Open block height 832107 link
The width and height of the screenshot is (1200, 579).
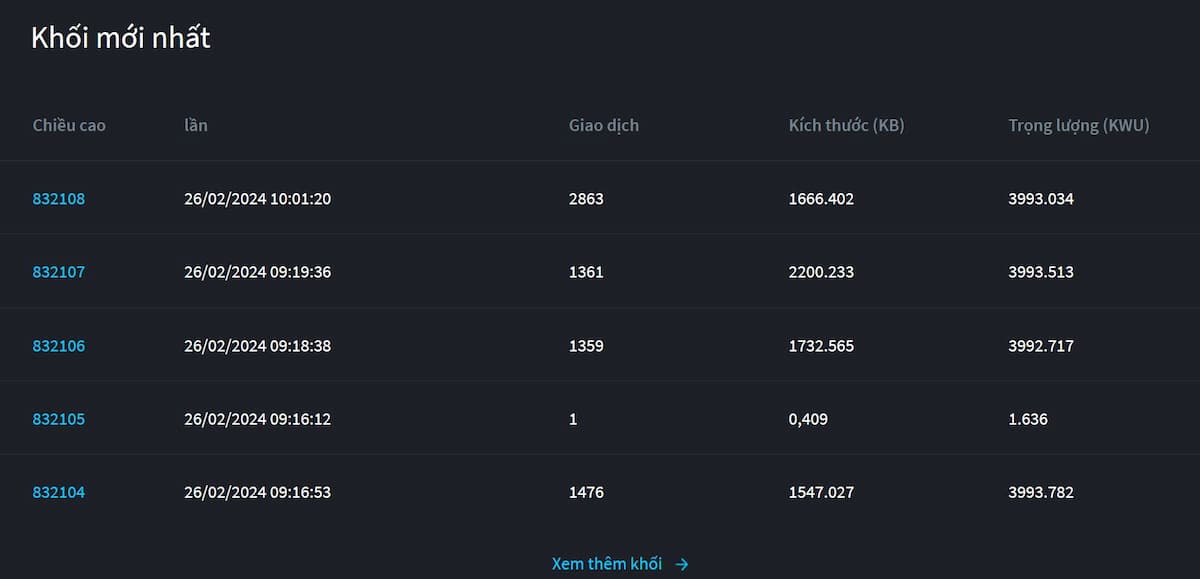click(59, 272)
